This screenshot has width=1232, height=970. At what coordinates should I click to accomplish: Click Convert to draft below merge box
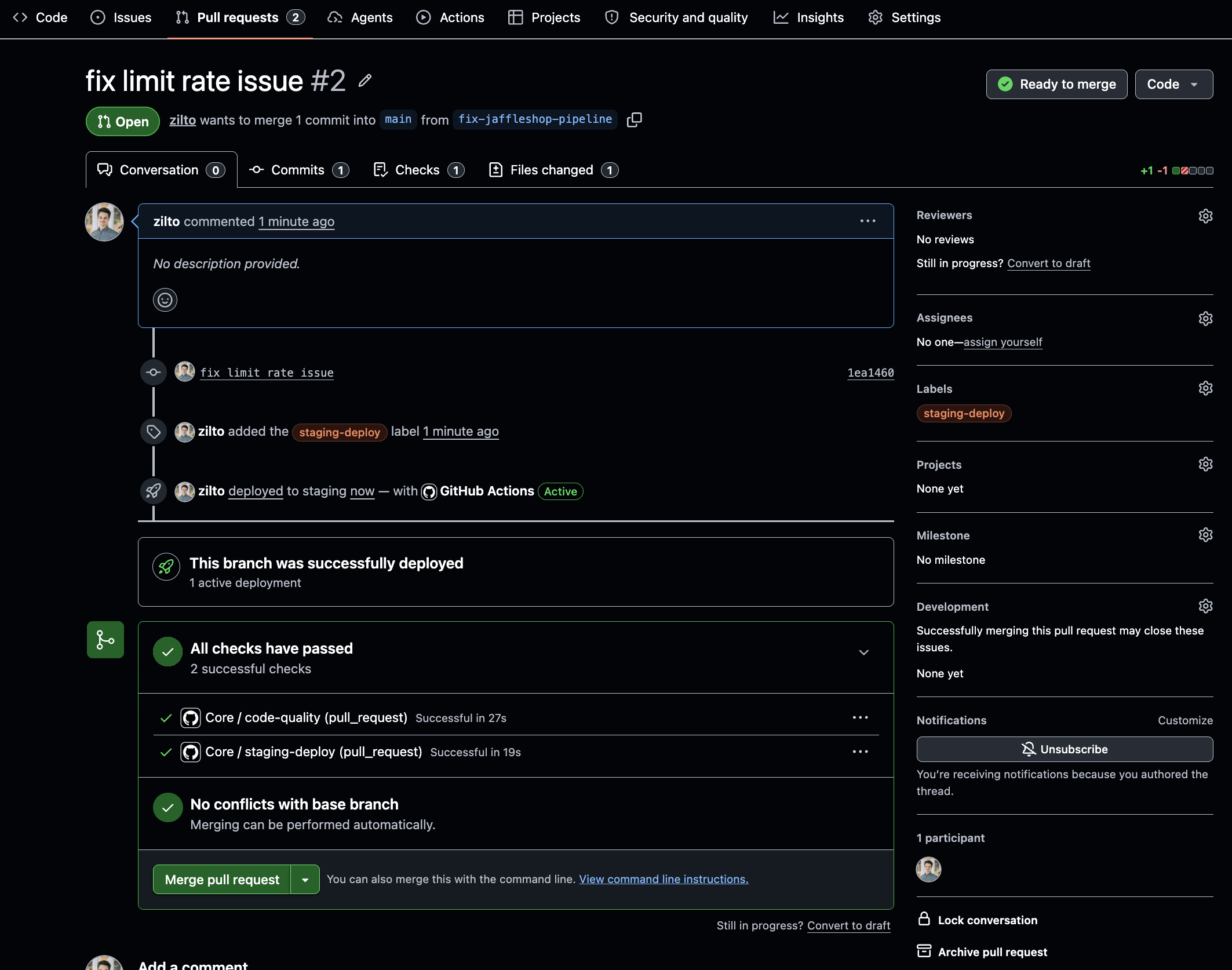[848, 925]
